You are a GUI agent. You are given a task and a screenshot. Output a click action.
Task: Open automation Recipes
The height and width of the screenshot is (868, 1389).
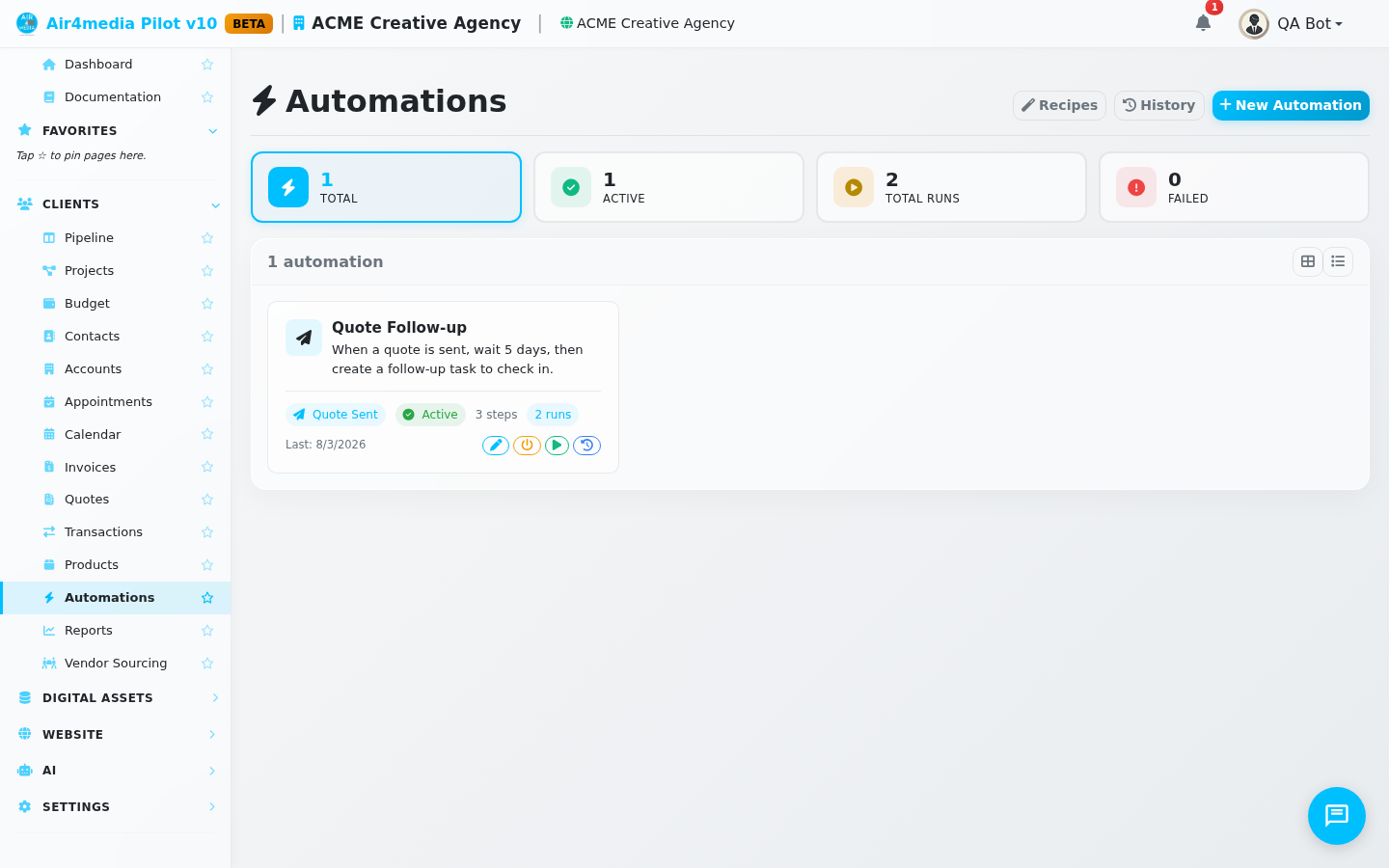1059,105
